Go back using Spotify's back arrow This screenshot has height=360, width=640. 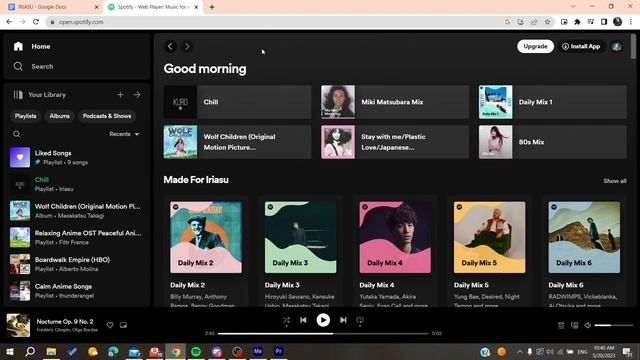click(170, 47)
